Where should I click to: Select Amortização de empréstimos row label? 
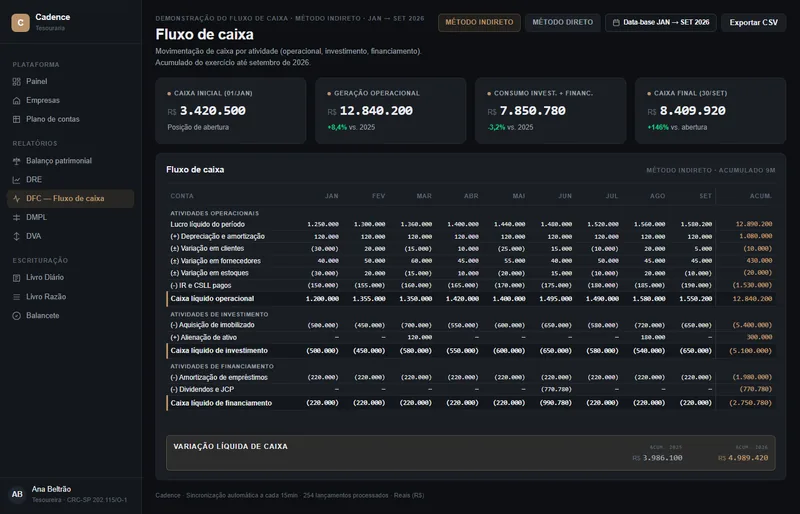219,377
